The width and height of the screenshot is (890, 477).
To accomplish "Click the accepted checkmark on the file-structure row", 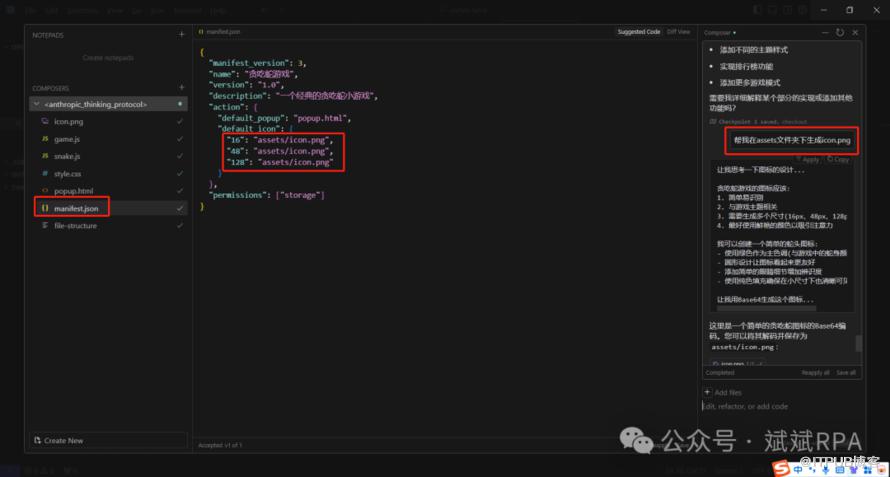I will (180, 225).
